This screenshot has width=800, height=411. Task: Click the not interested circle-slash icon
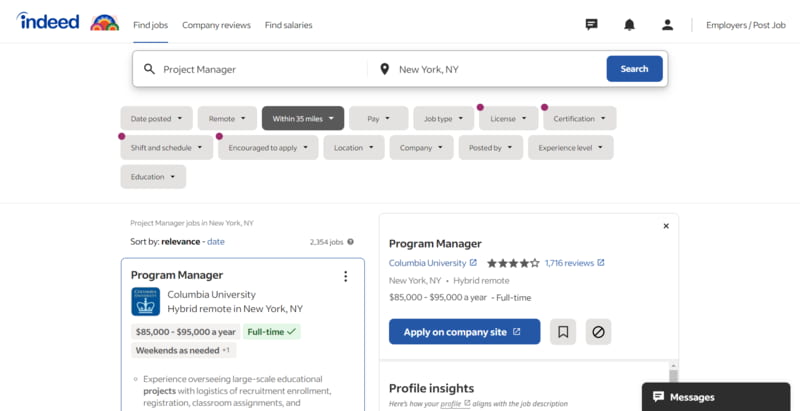click(x=598, y=332)
